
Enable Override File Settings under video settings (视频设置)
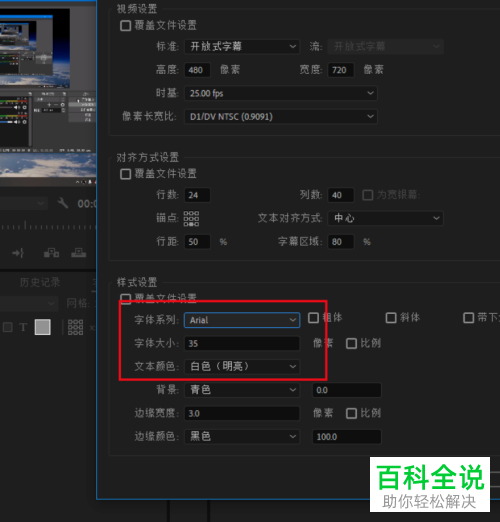(125, 26)
